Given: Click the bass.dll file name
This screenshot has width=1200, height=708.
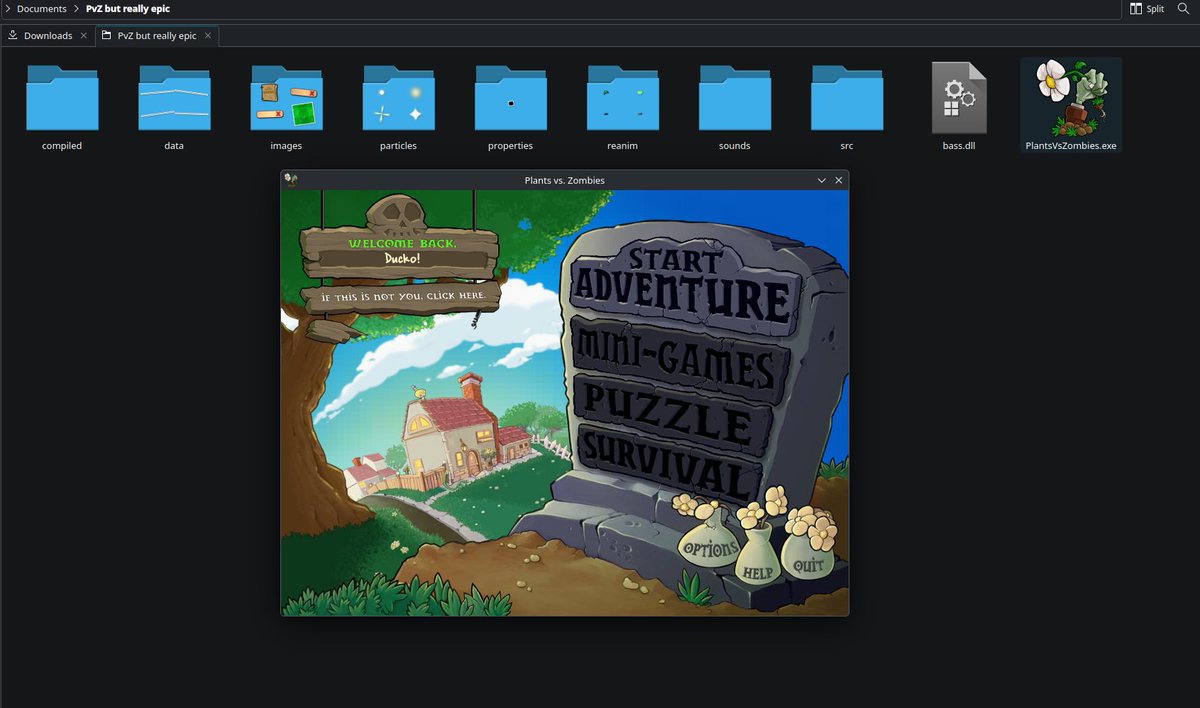Looking at the screenshot, I should (958, 146).
